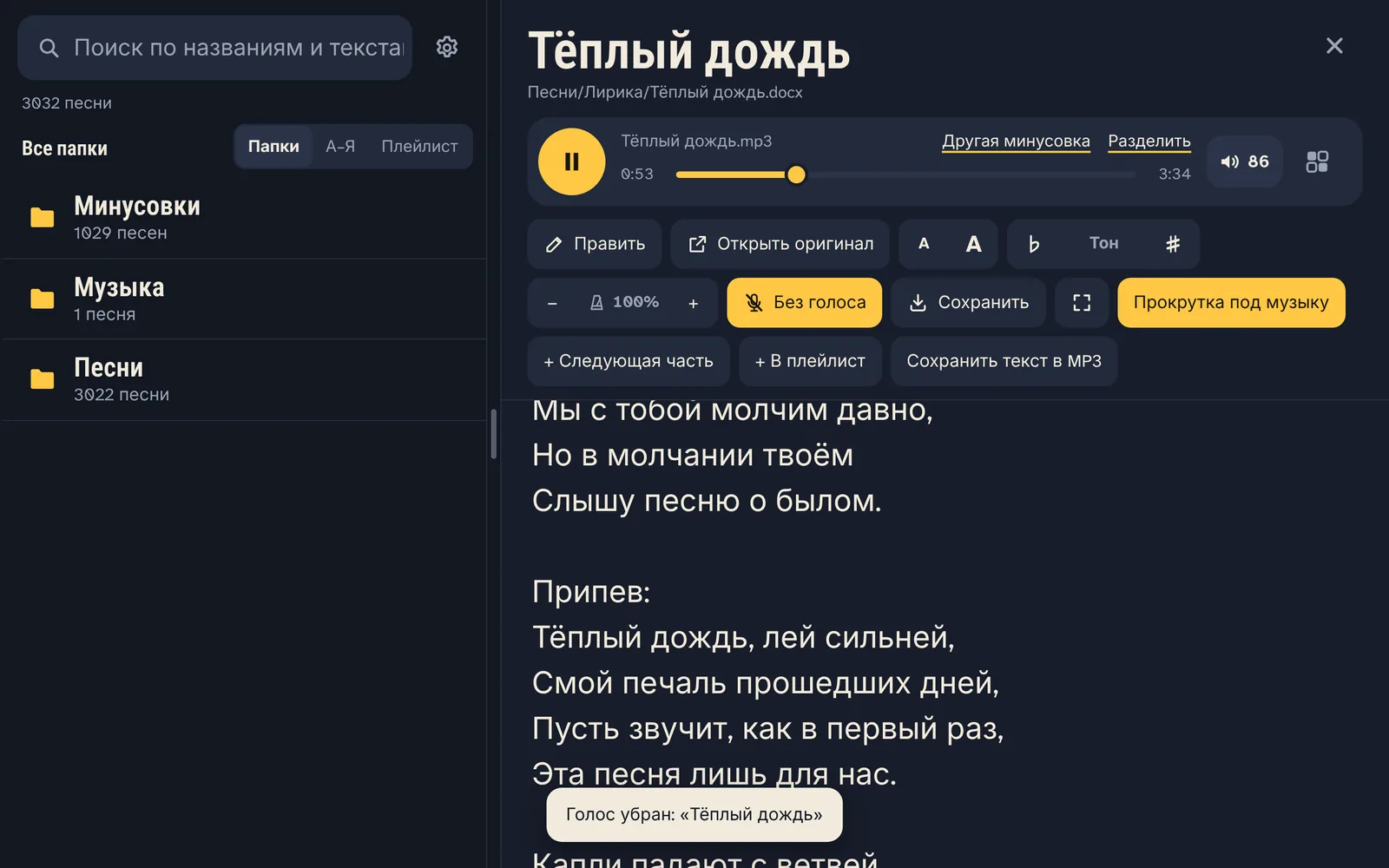Click Все папки heading
1389x868 pixels.
pos(64,148)
